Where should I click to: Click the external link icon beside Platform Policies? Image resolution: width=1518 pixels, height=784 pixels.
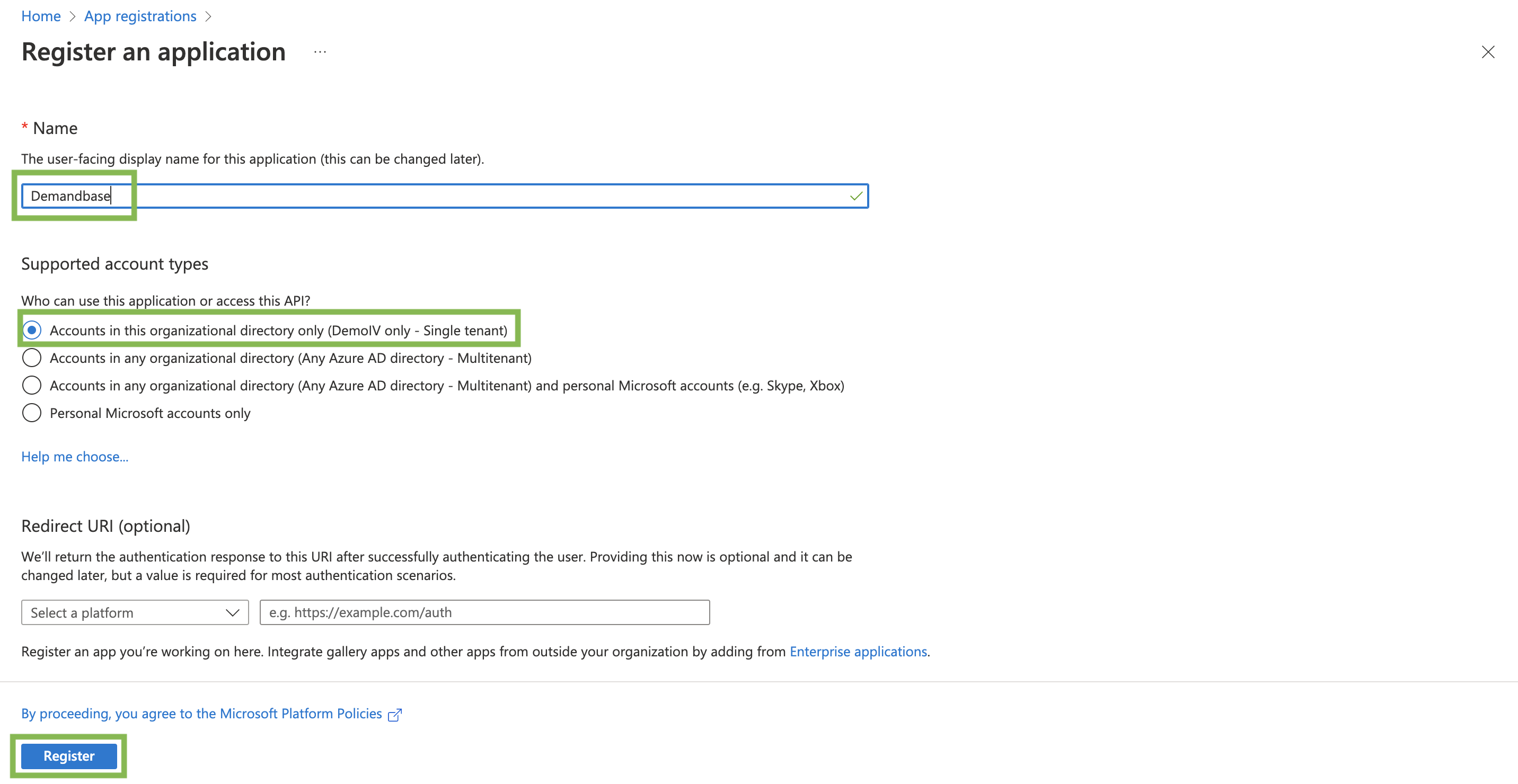pyautogui.click(x=395, y=715)
